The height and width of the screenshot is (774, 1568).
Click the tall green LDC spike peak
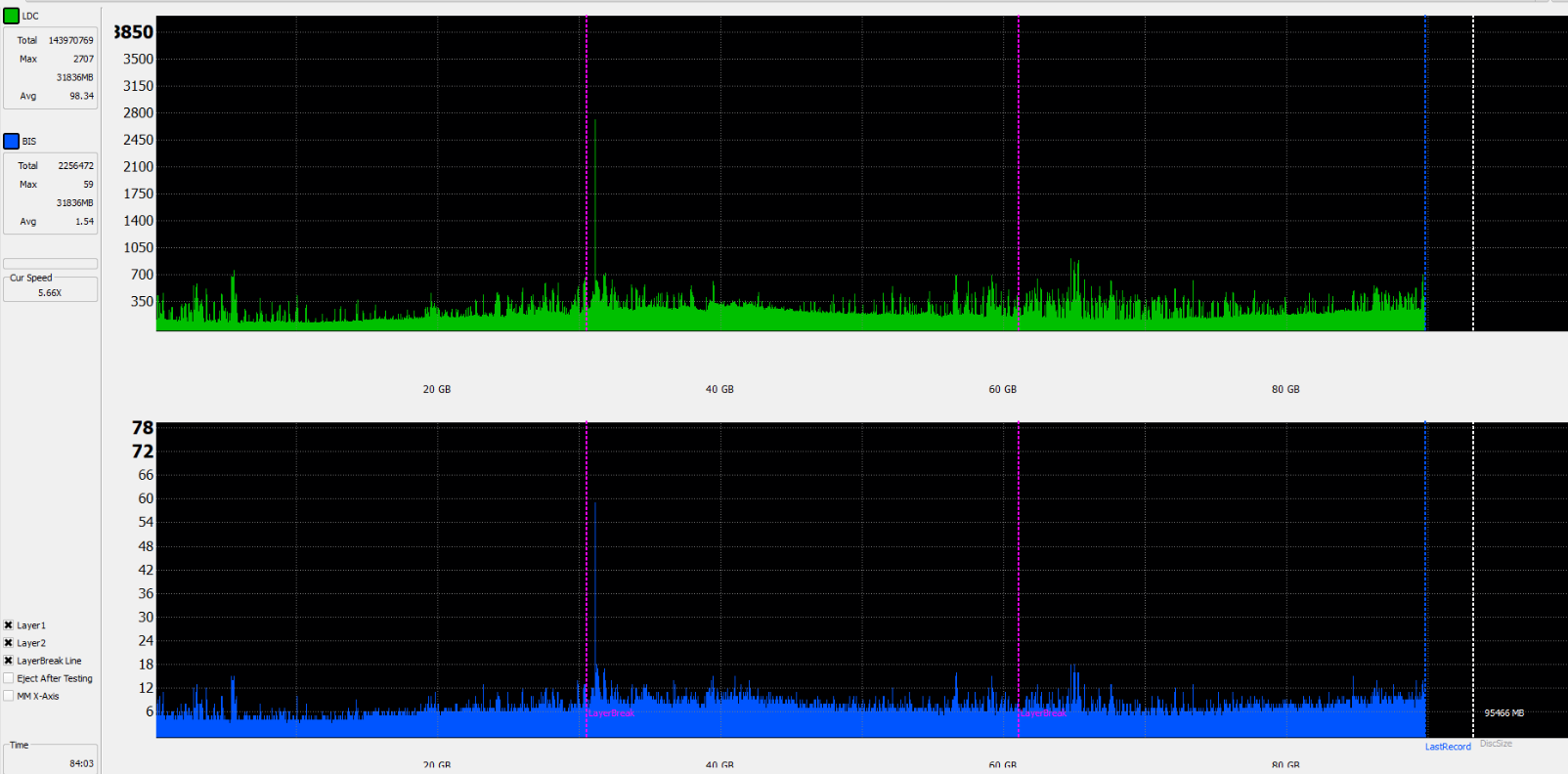(594, 122)
